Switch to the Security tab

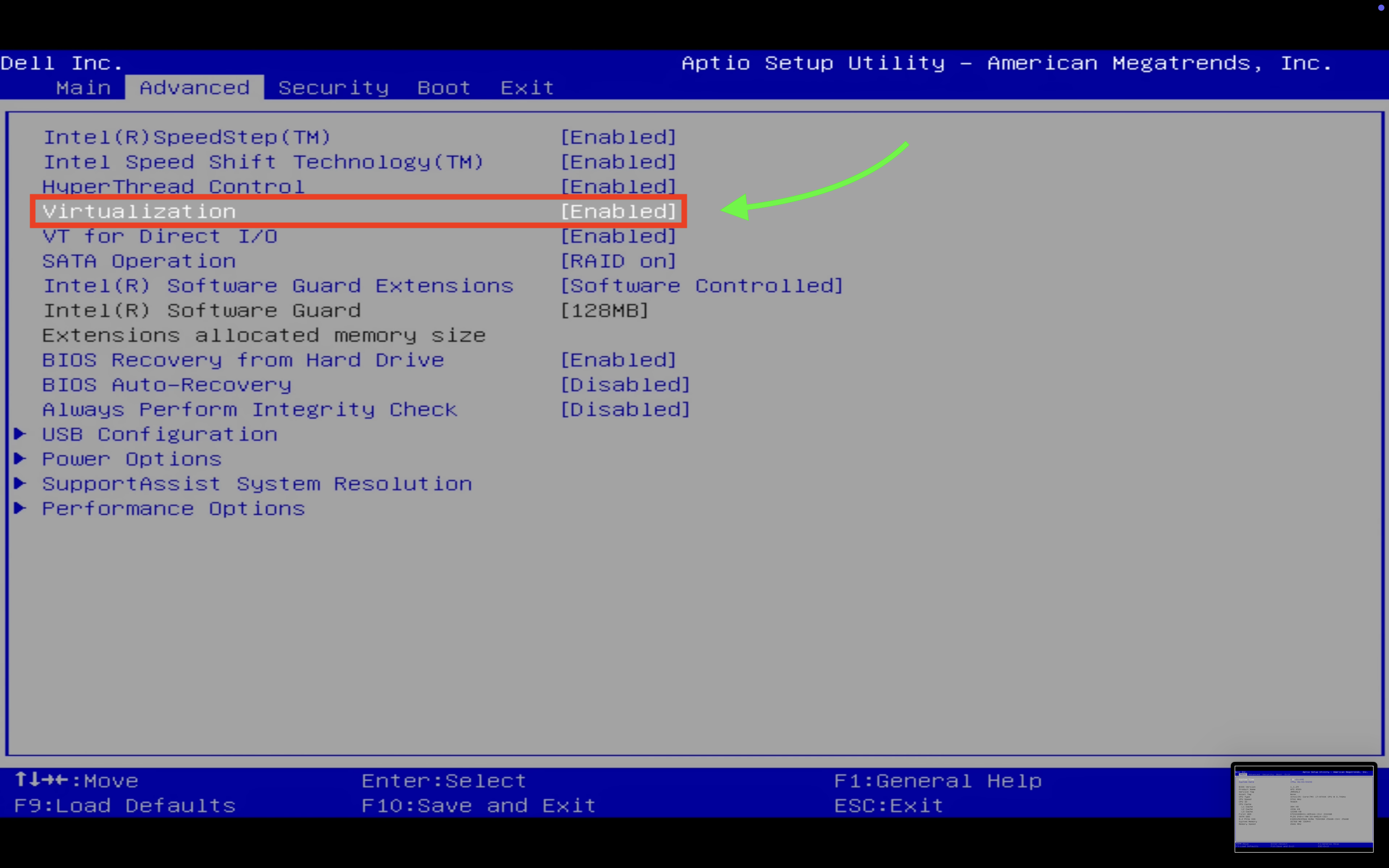click(x=333, y=88)
